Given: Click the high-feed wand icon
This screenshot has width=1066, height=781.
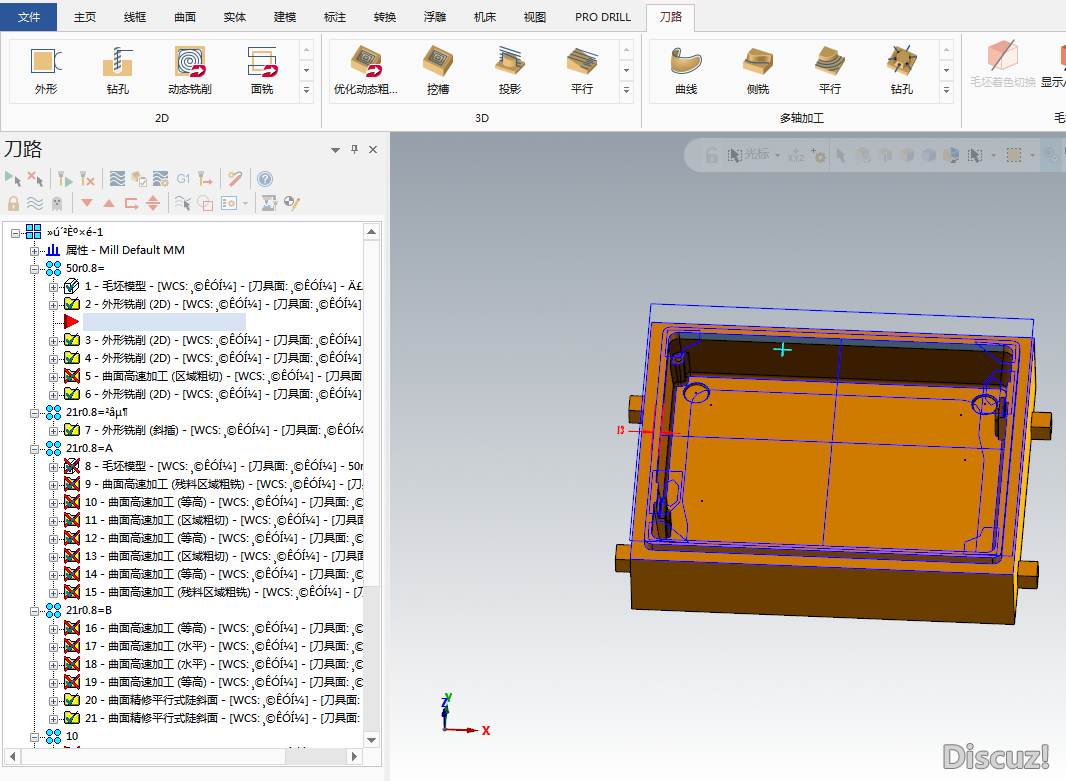Looking at the screenshot, I should point(235,179).
